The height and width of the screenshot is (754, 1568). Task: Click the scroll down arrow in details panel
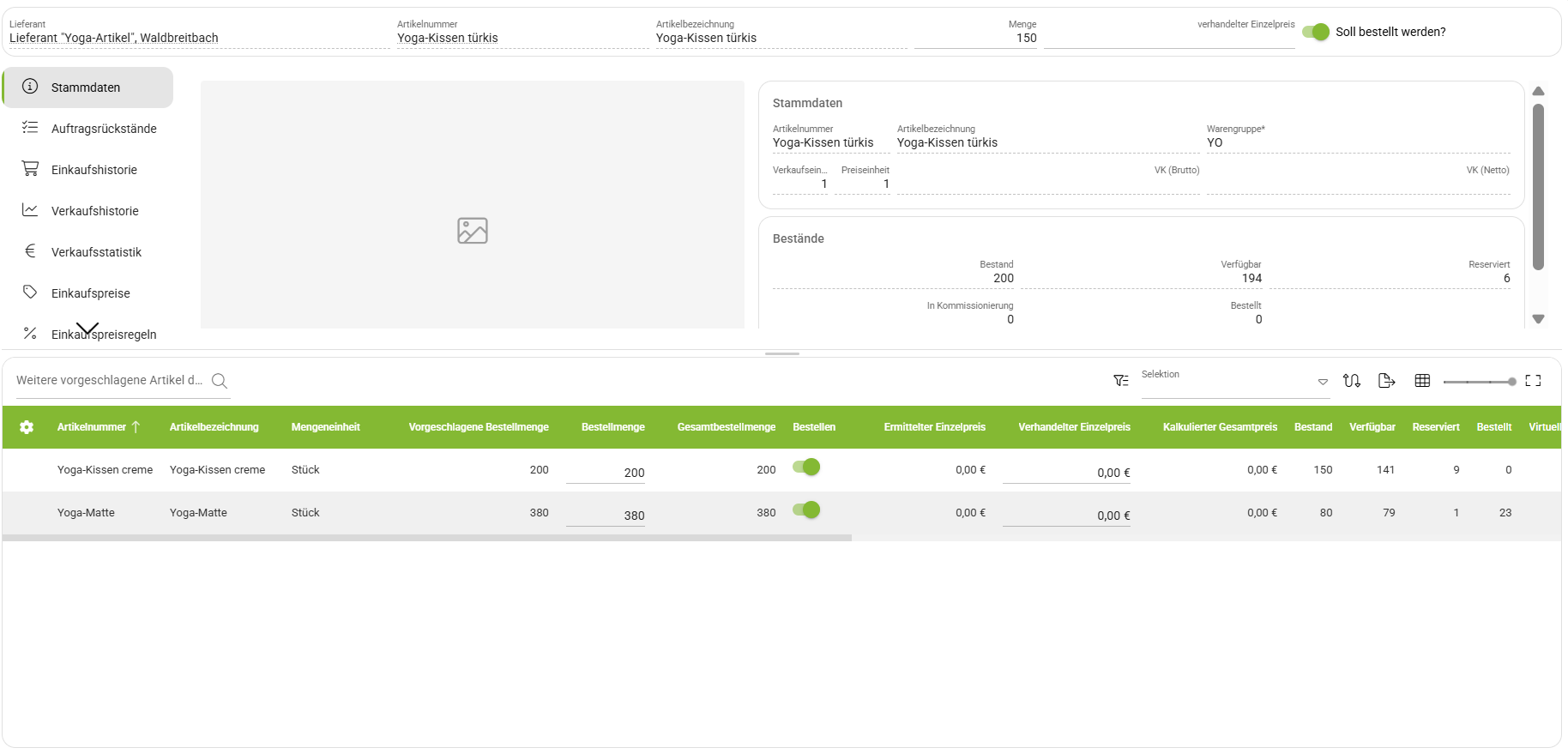(x=1539, y=319)
